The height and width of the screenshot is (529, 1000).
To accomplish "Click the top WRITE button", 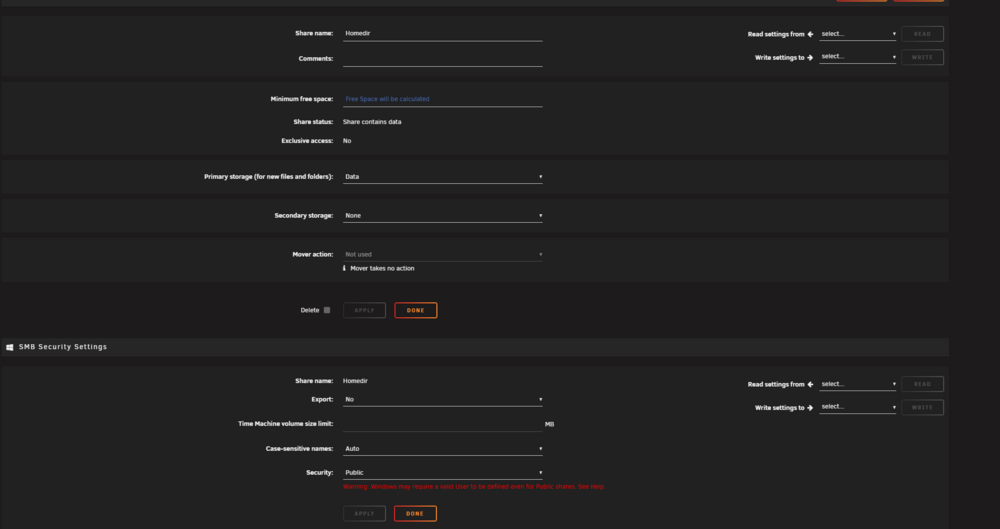I will (922, 57).
